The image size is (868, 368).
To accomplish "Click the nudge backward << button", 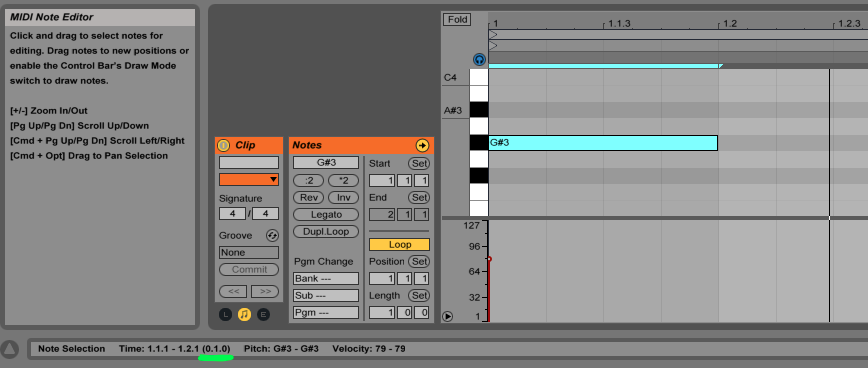I will [x=233, y=291].
